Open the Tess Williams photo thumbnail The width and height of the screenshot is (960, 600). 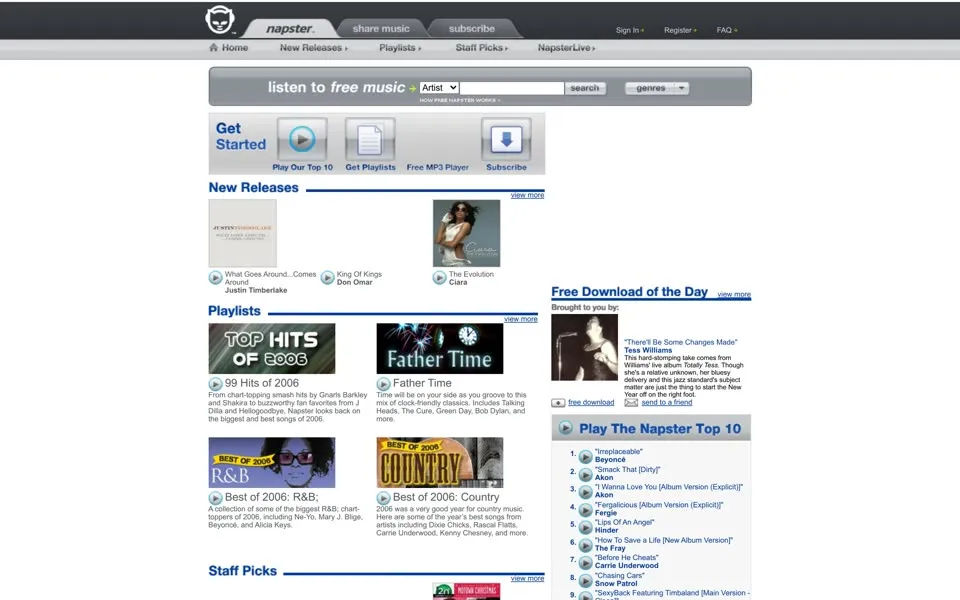(585, 347)
